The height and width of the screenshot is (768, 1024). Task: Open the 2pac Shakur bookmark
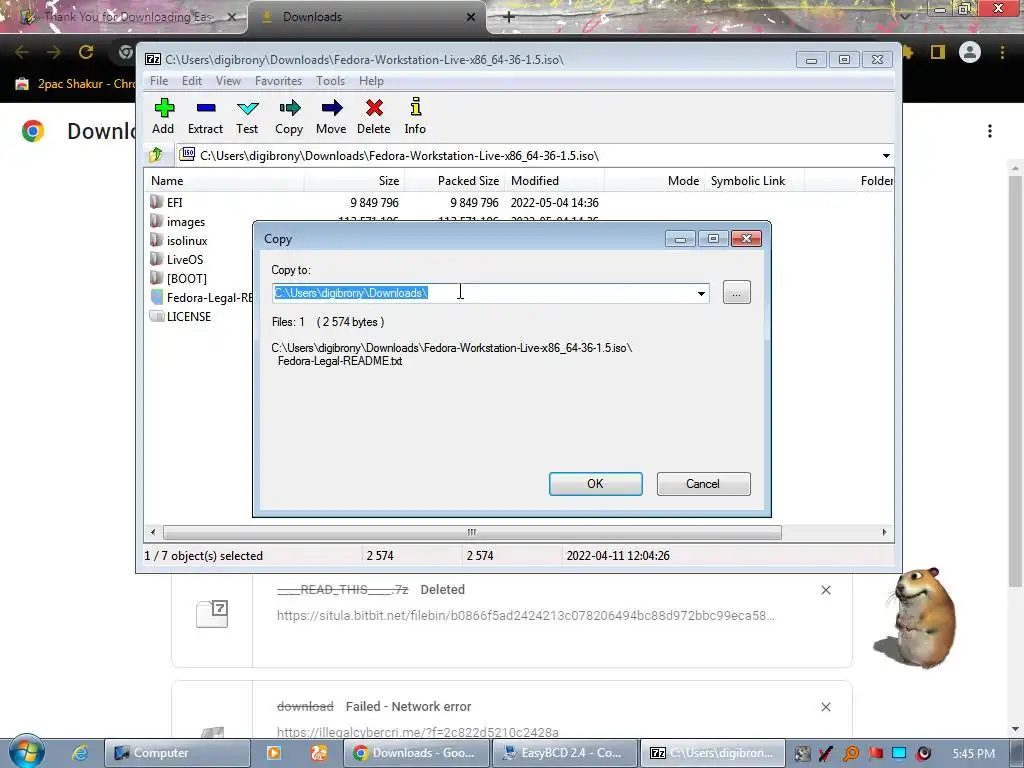pyautogui.click(x=75, y=84)
